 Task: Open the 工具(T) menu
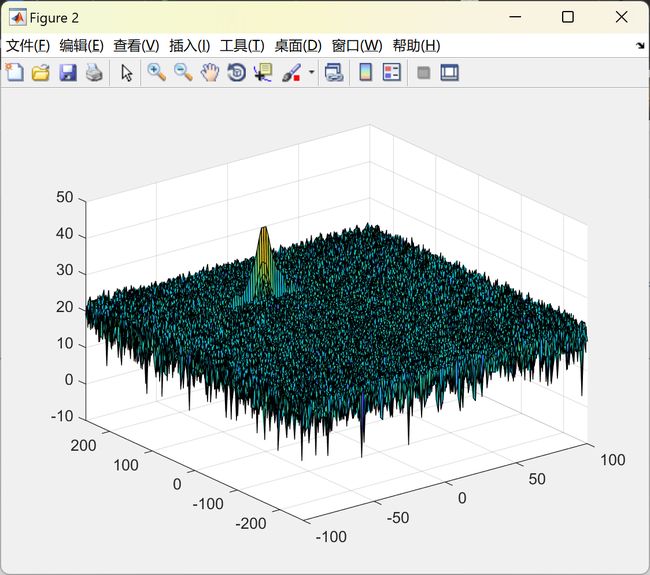242,46
